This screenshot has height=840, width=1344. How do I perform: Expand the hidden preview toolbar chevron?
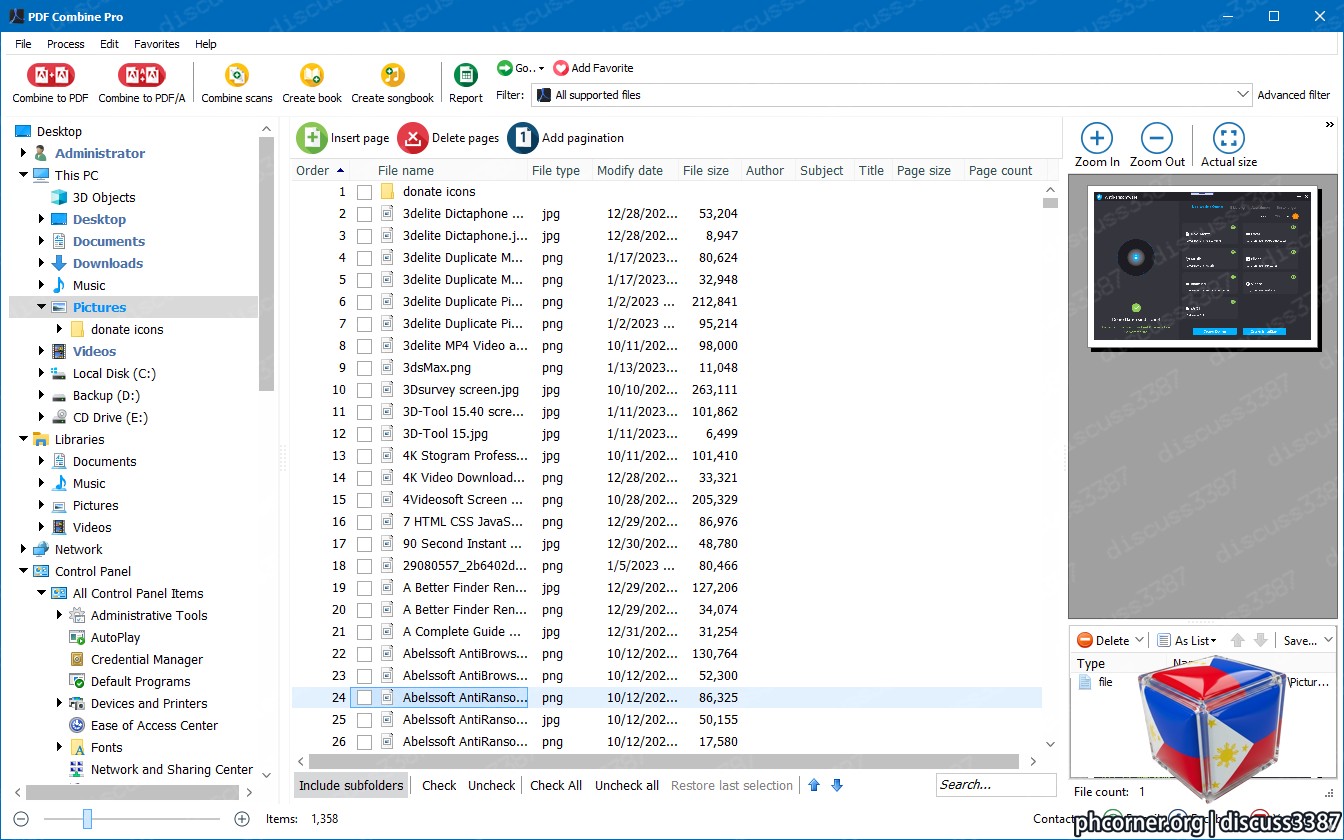[x=1330, y=125]
